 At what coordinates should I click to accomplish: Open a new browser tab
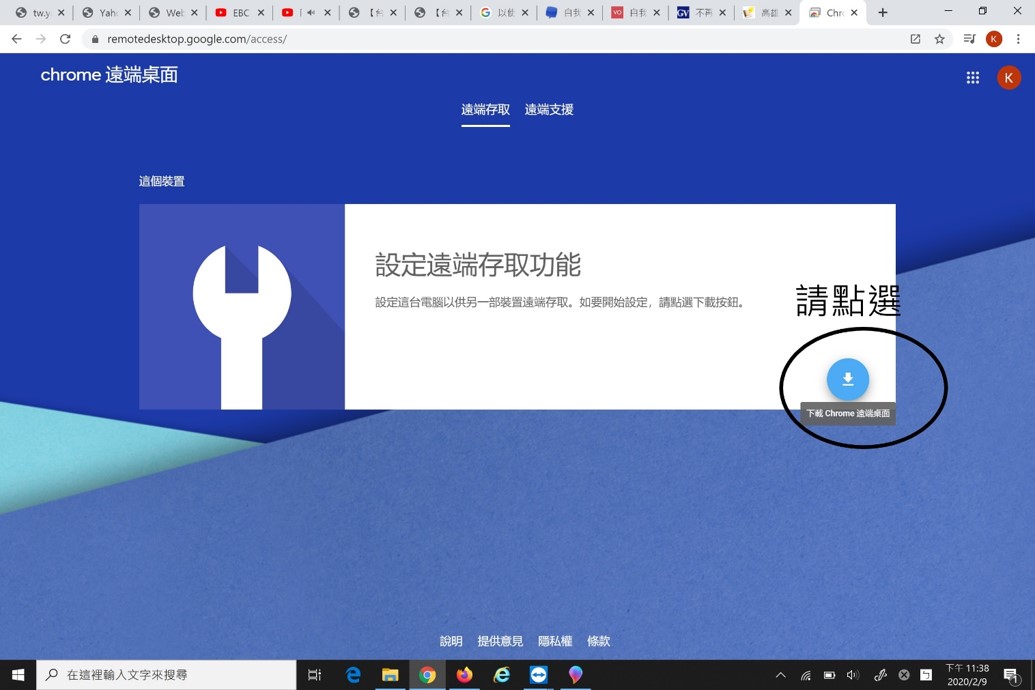point(883,13)
